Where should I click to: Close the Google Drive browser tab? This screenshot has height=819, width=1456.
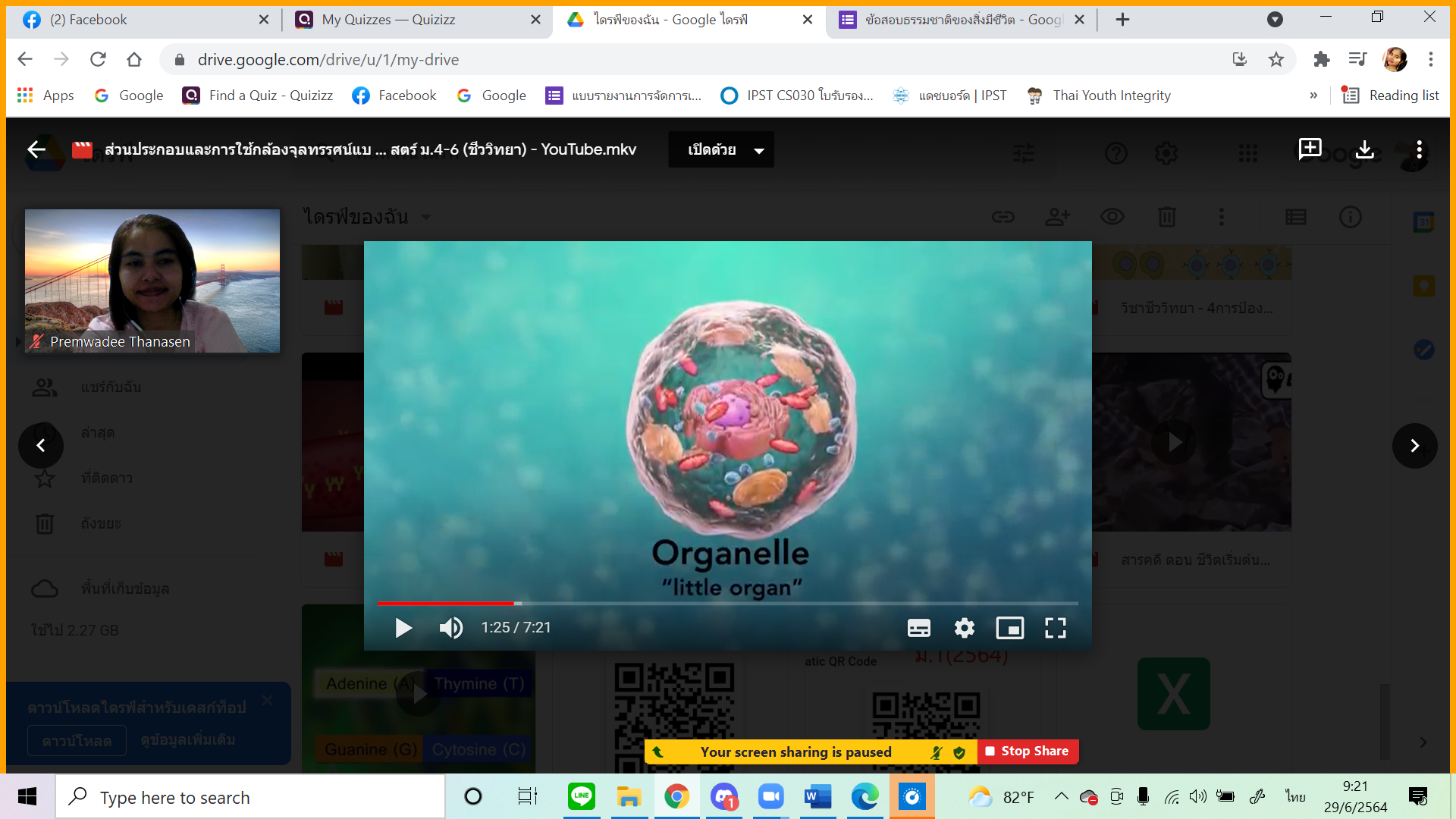pyautogui.click(x=808, y=20)
